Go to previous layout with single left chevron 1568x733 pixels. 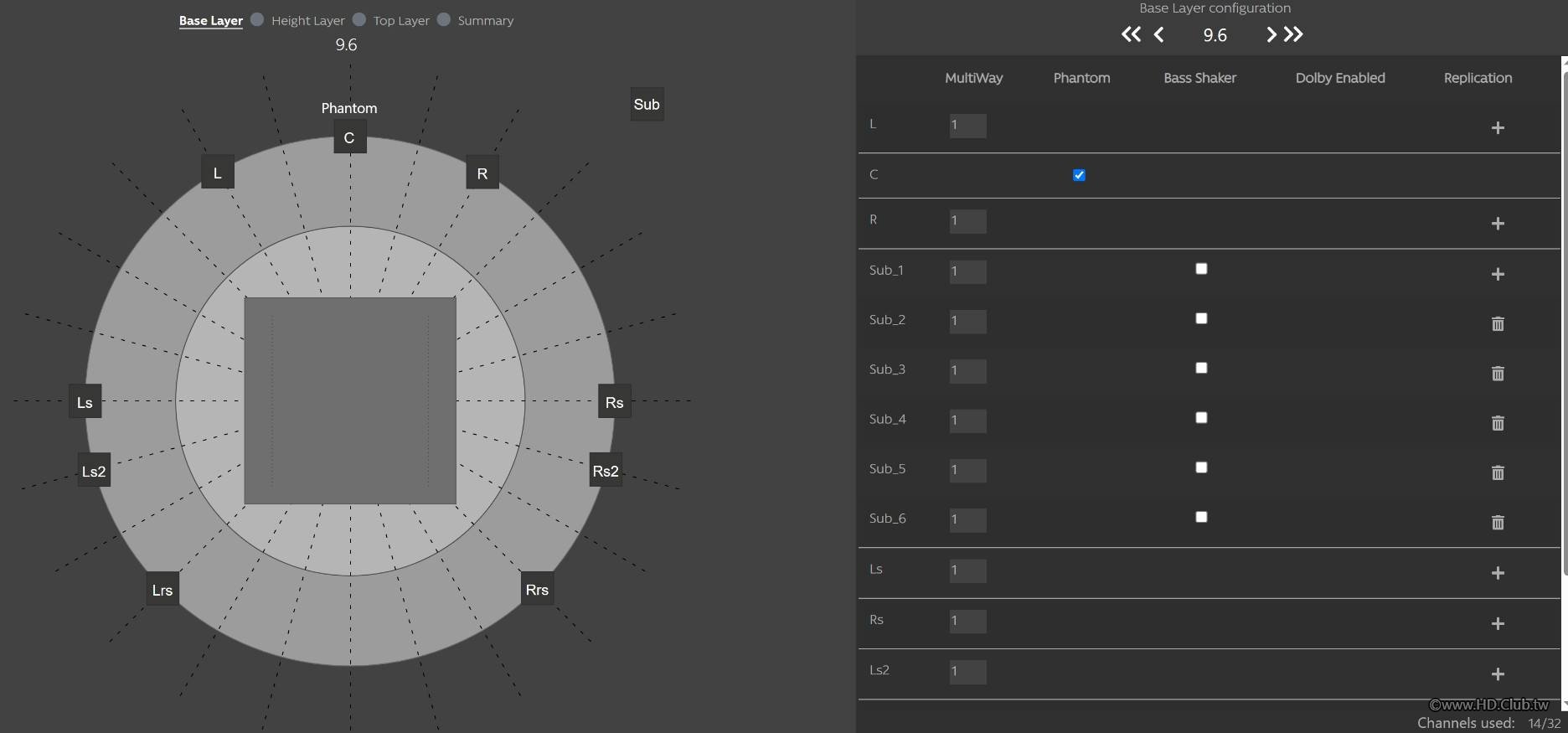coord(1159,34)
